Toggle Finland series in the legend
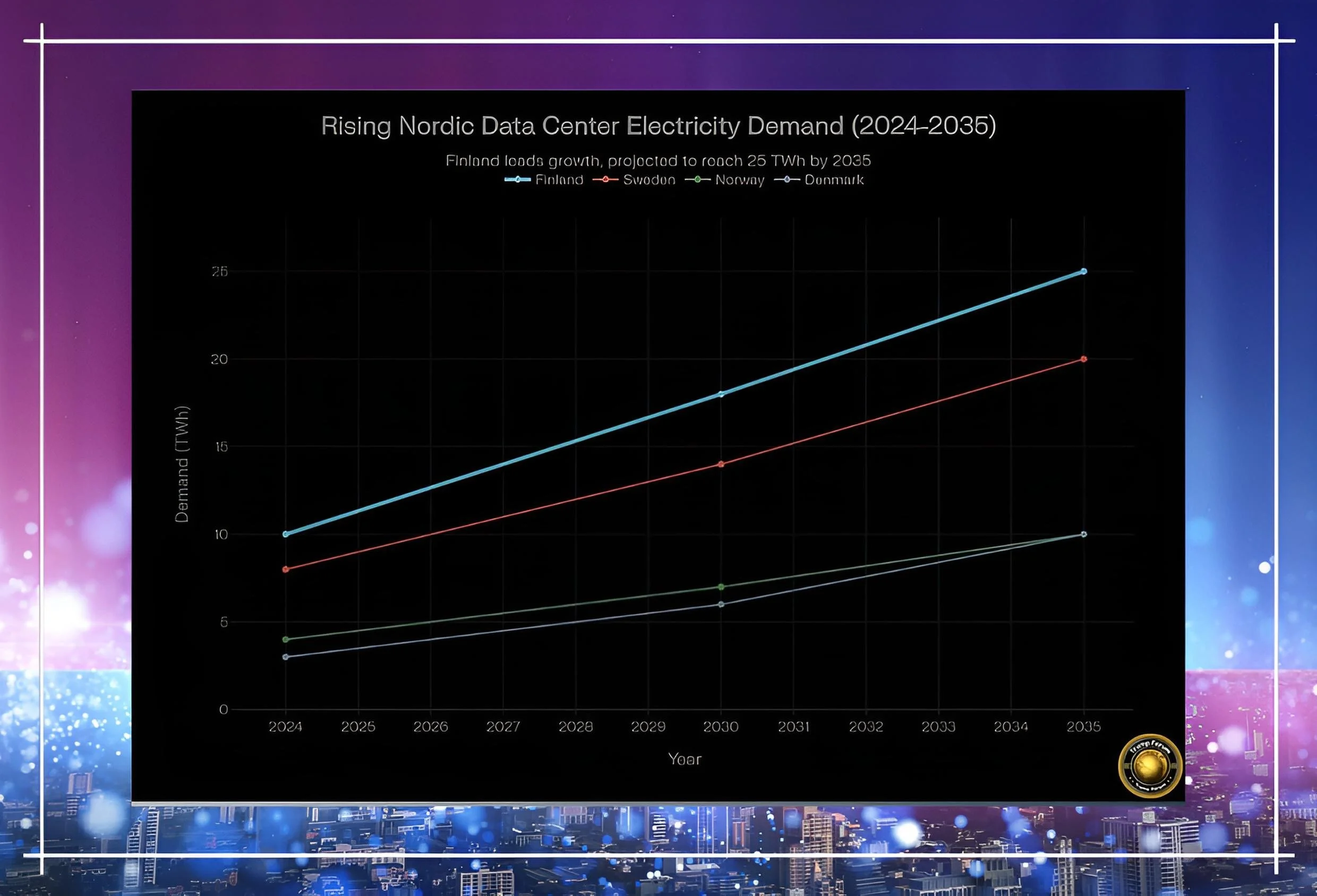The height and width of the screenshot is (896, 1317). pos(558,180)
